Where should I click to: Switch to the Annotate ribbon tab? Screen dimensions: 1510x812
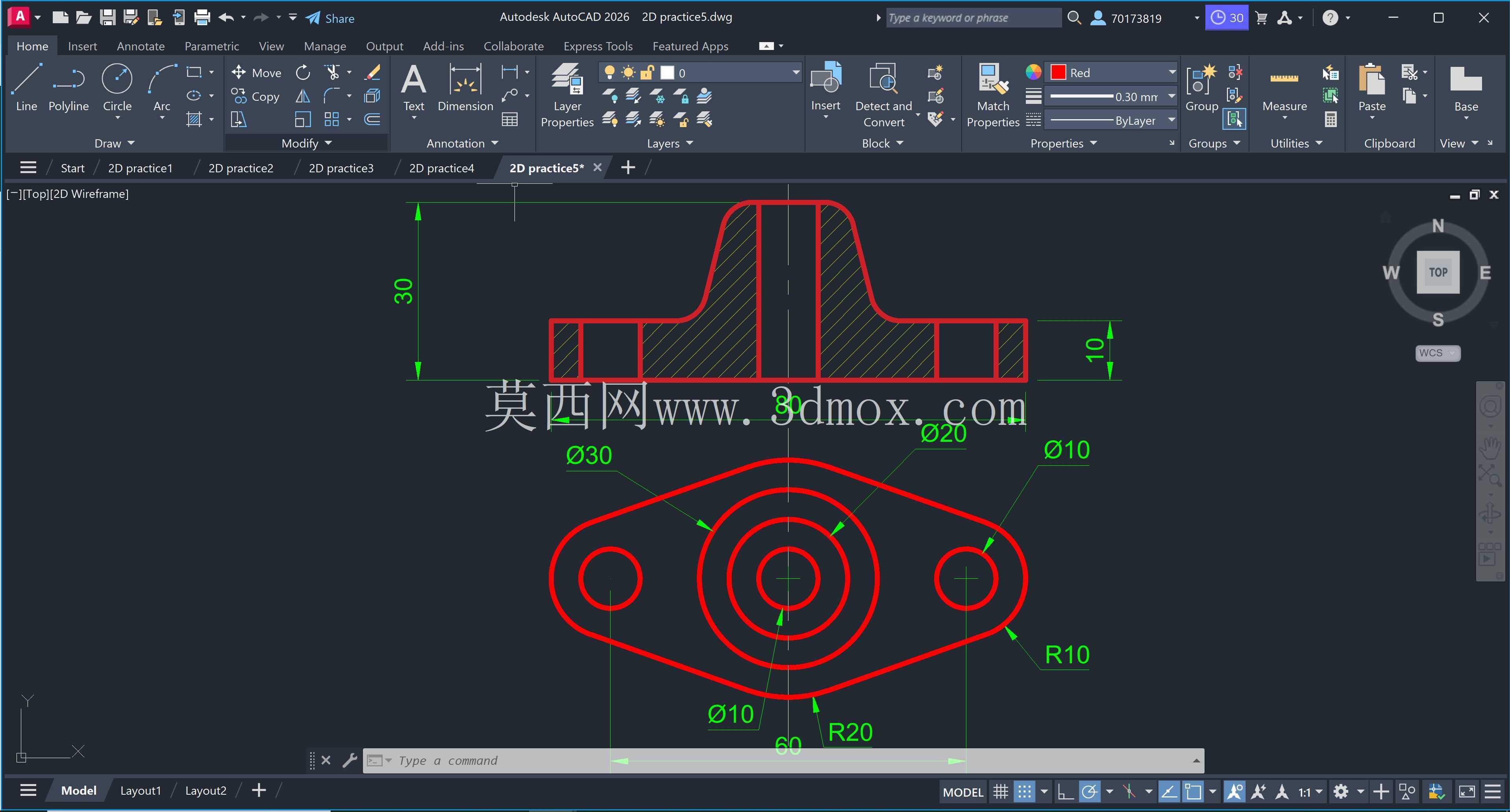[x=141, y=46]
